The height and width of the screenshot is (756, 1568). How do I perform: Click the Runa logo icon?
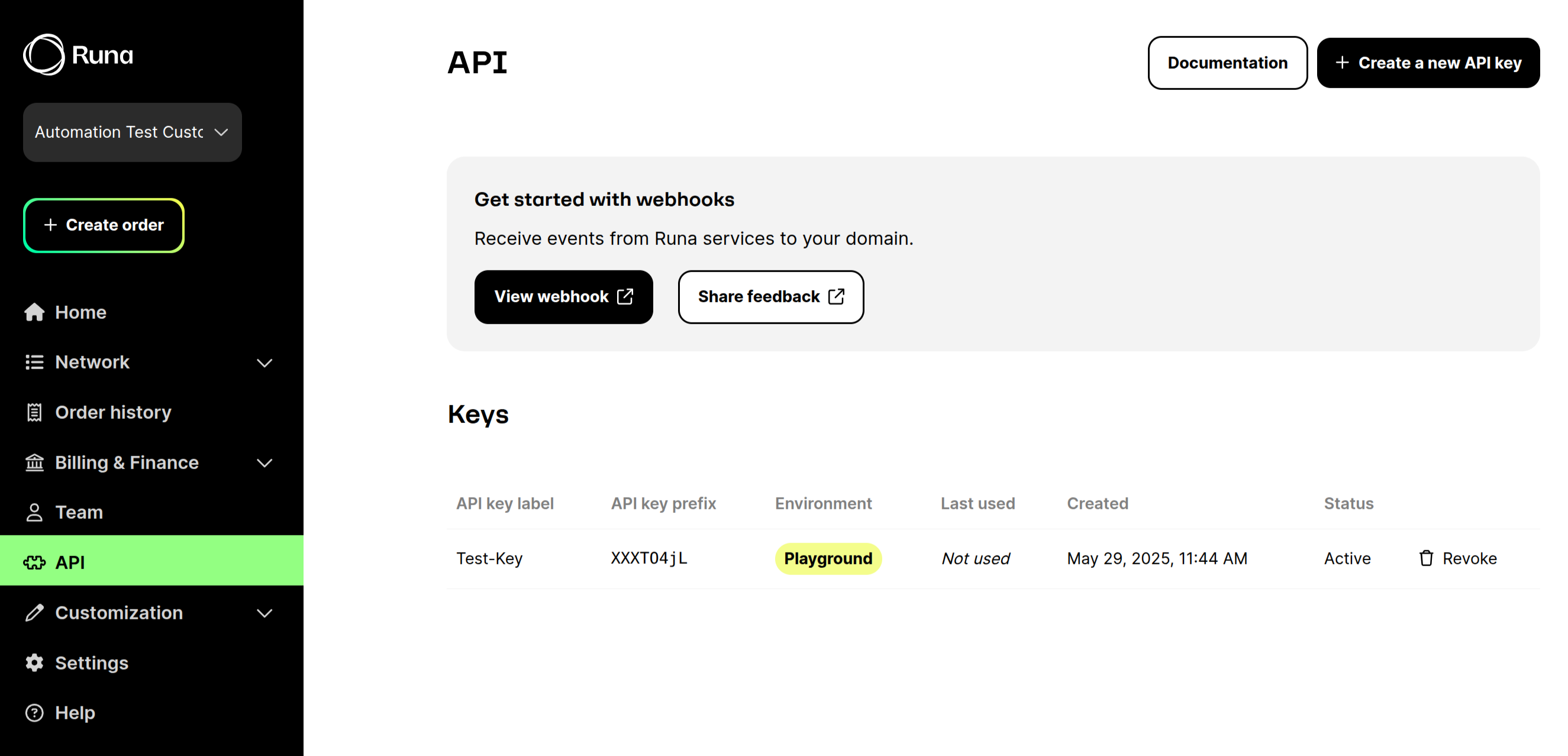pyautogui.click(x=44, y=55)
